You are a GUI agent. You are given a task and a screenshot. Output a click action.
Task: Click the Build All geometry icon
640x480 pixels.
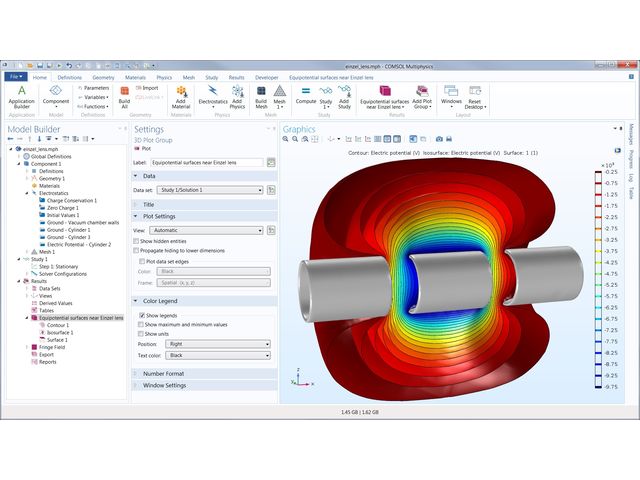[124, 96]
